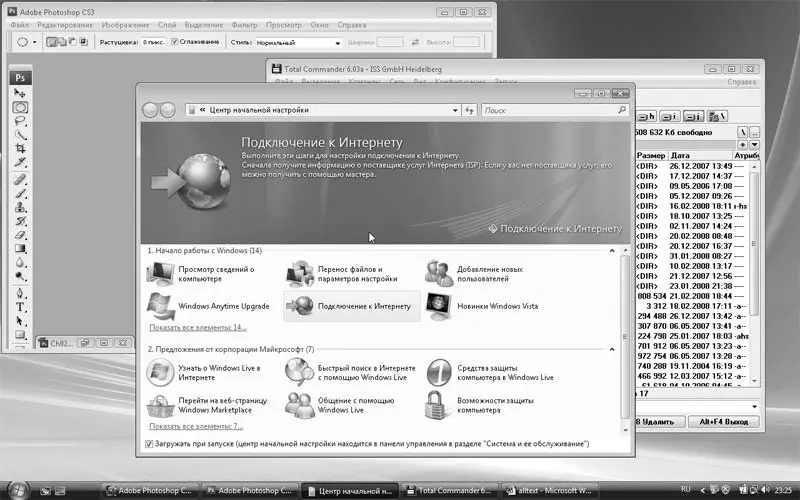Uncheck 'Загружать при запуске' checkbox
The height and width of the screenshot is (500, 800).
[149, 444]
